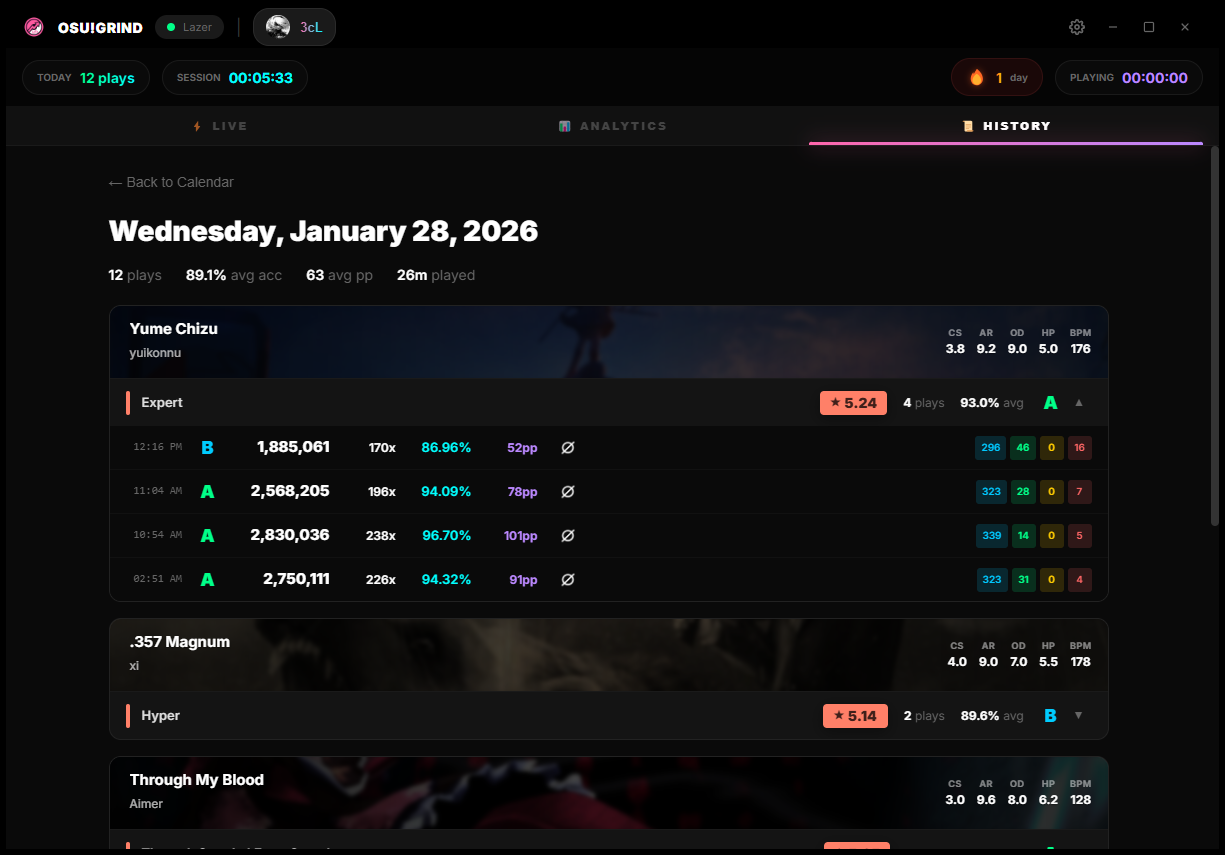This screenshot has height=855, width=1225.
Task: Click the 3cL profile avatar
Action: click(x=278, y=27)
